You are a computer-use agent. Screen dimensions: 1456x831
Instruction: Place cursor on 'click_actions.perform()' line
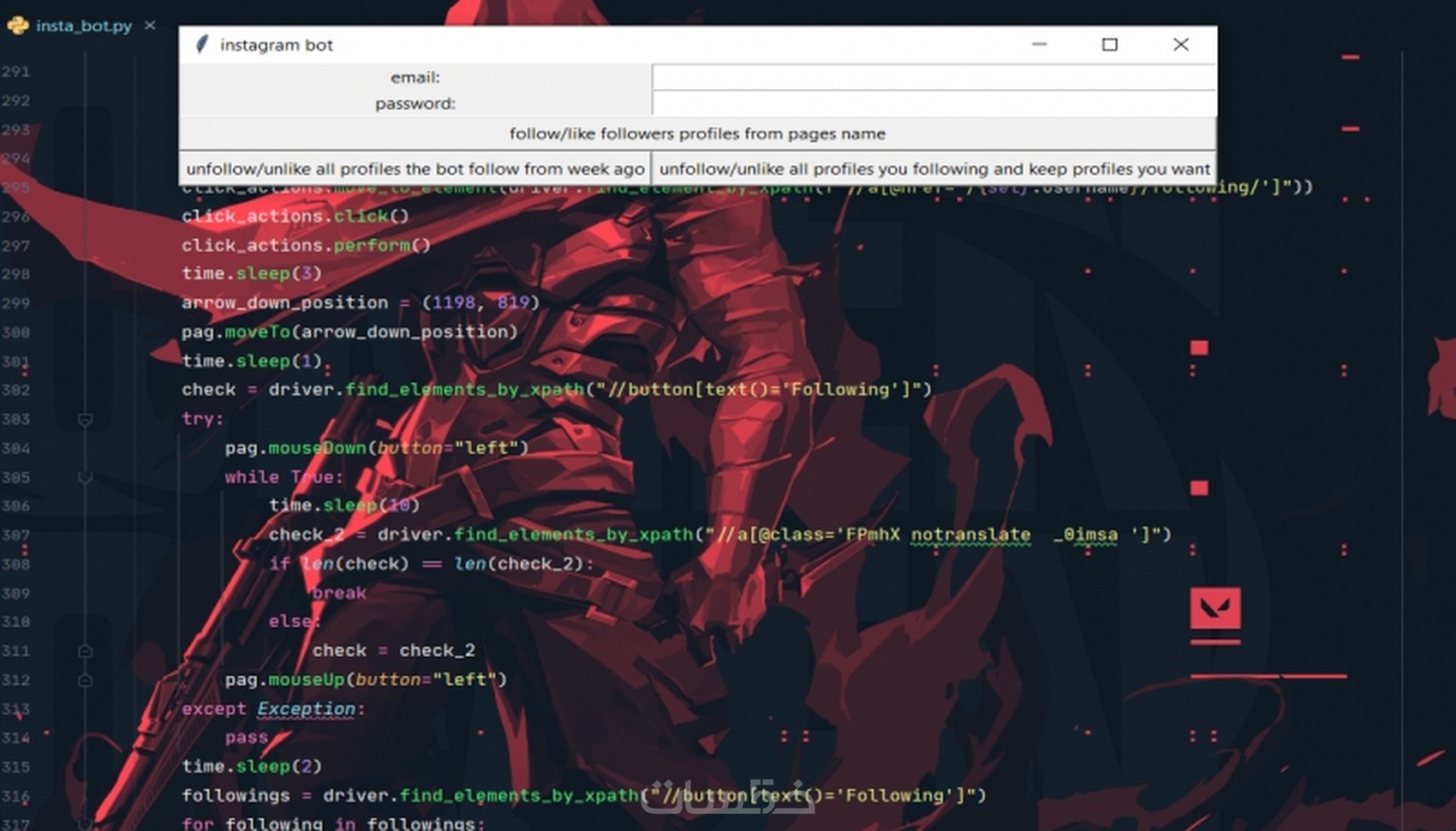tap(306, 245)
